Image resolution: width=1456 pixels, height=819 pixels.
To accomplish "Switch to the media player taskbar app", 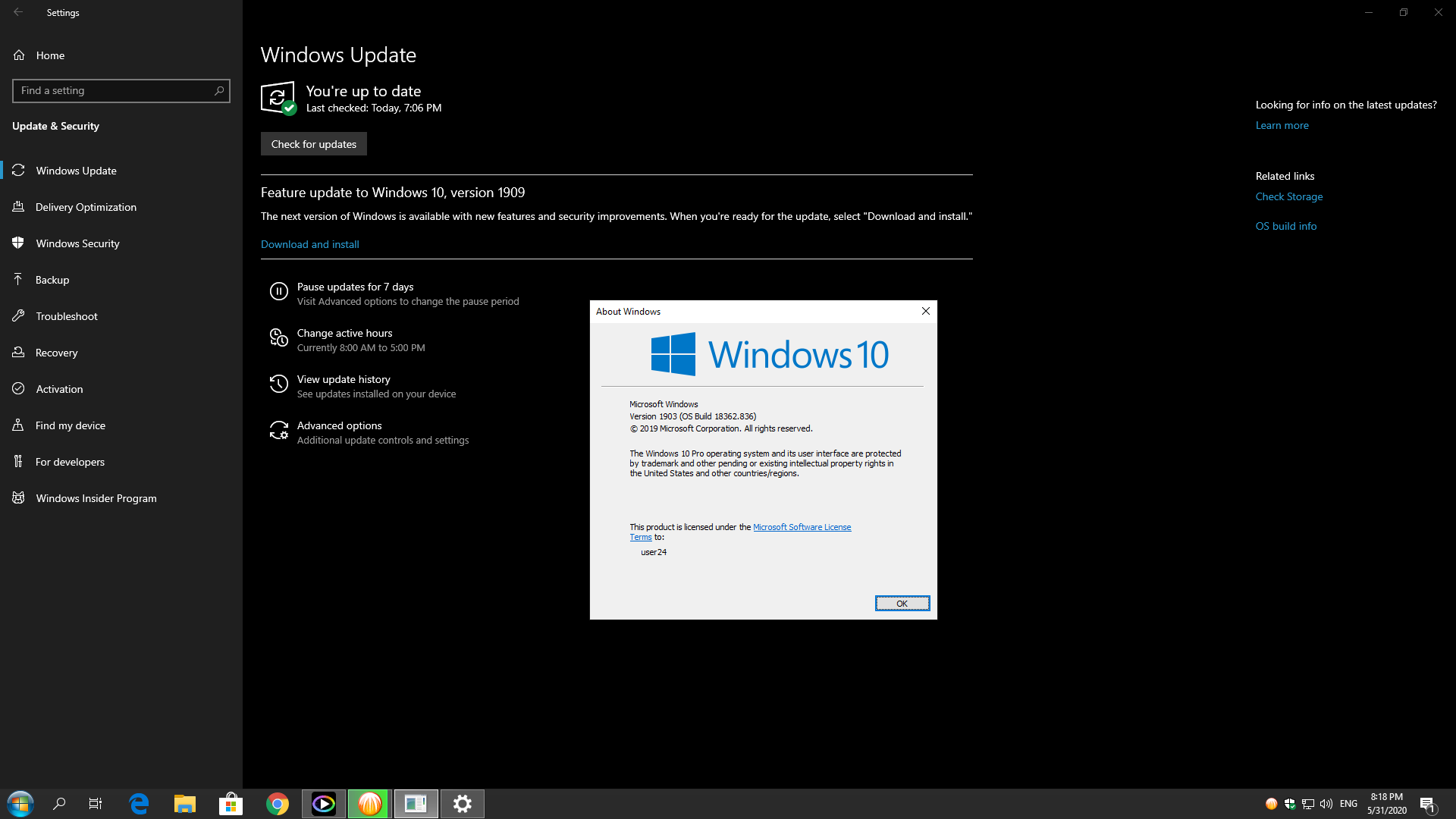I will pyautogui.click(x=324, y=804).
